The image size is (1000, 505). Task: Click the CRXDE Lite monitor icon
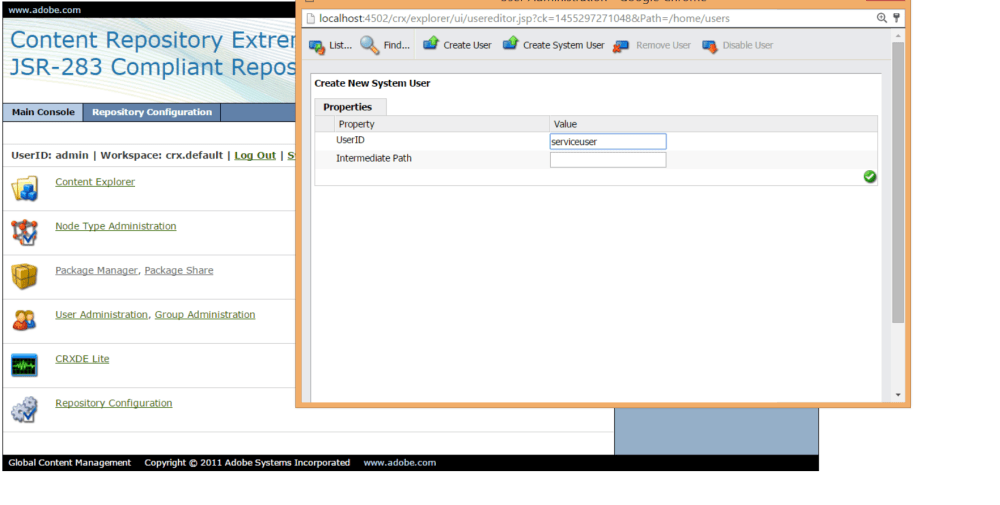(25, 365)
